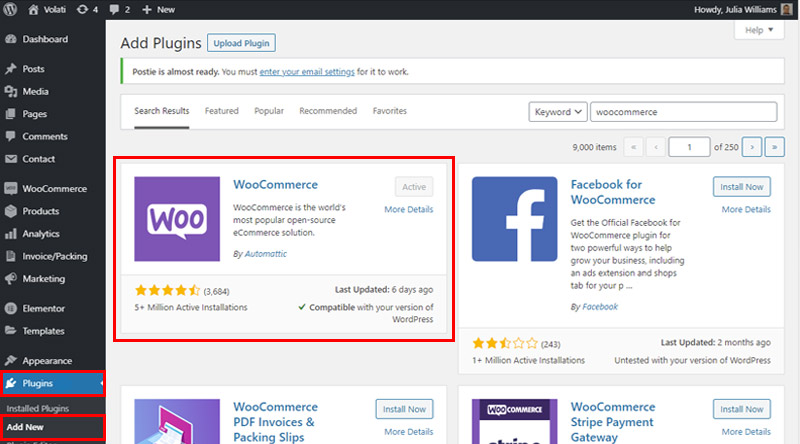Image resolution: width=800 pixels, height=444 pixels.
Task: Open WooCommerce PDF Invoices title link
Action: point(276,422)
